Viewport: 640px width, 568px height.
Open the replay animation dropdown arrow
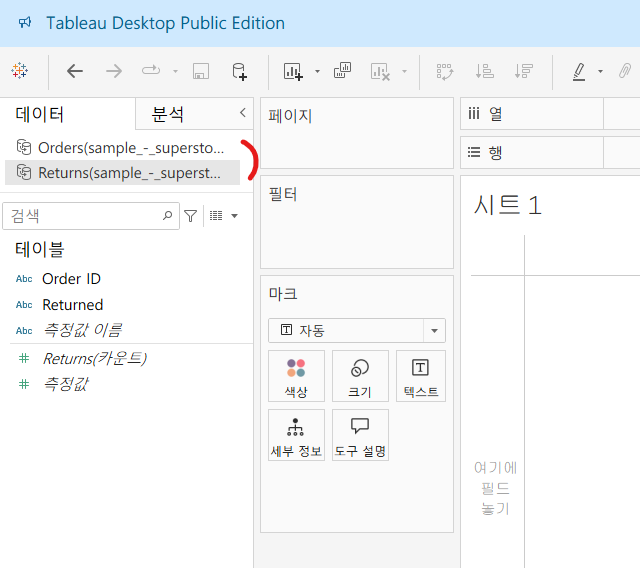coord(176,71)
